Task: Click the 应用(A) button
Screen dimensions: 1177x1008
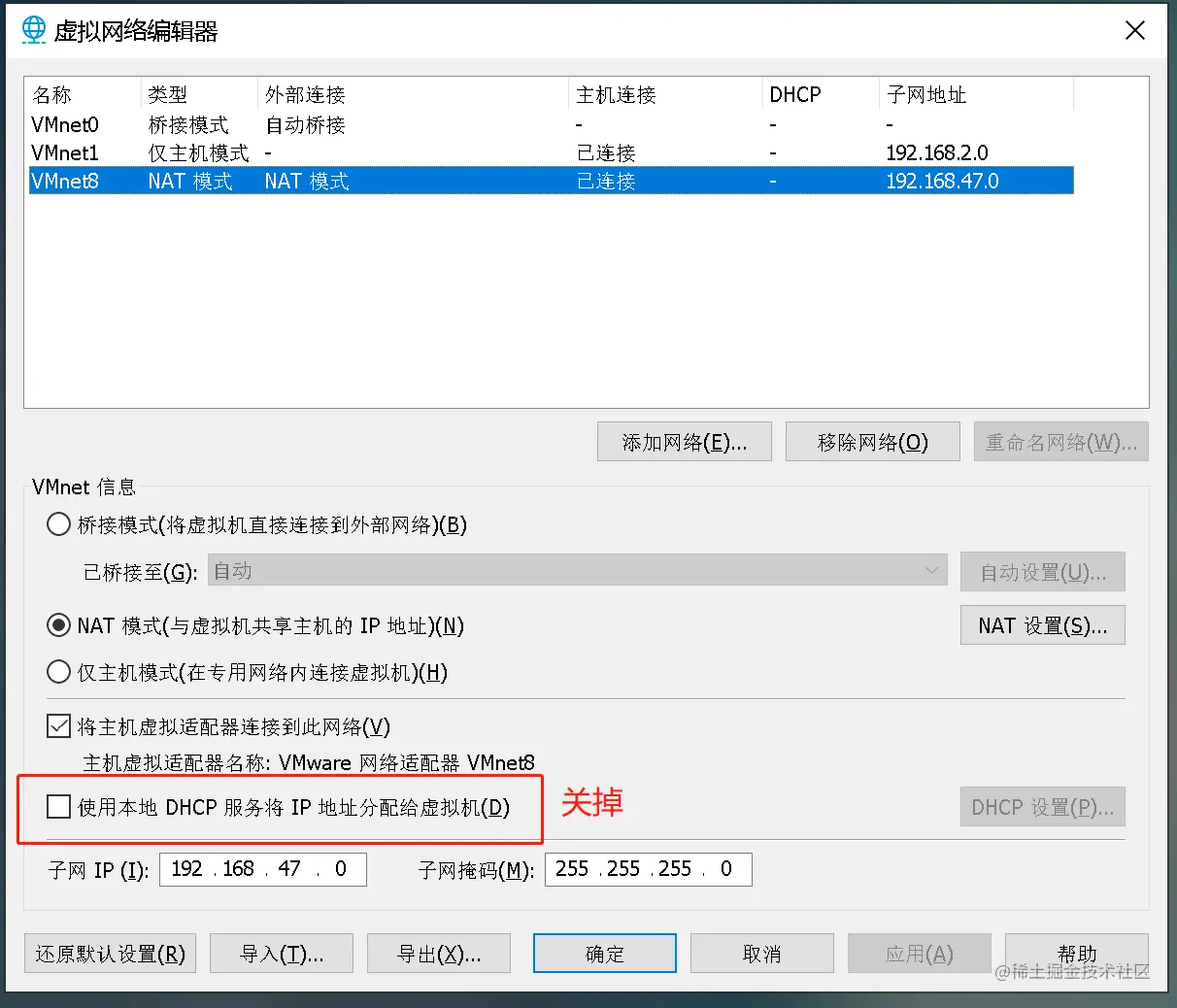Action: [x=920, y=954]
